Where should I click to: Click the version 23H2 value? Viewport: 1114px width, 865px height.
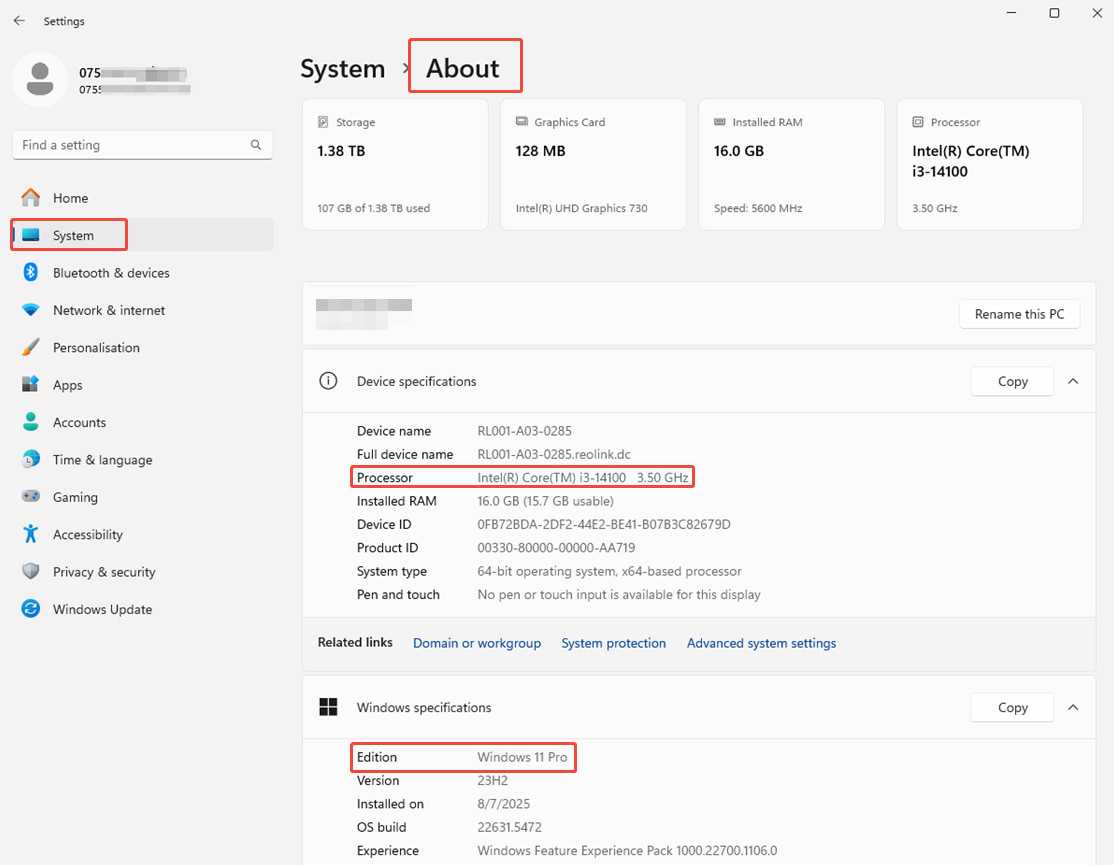tap(492, 780)
